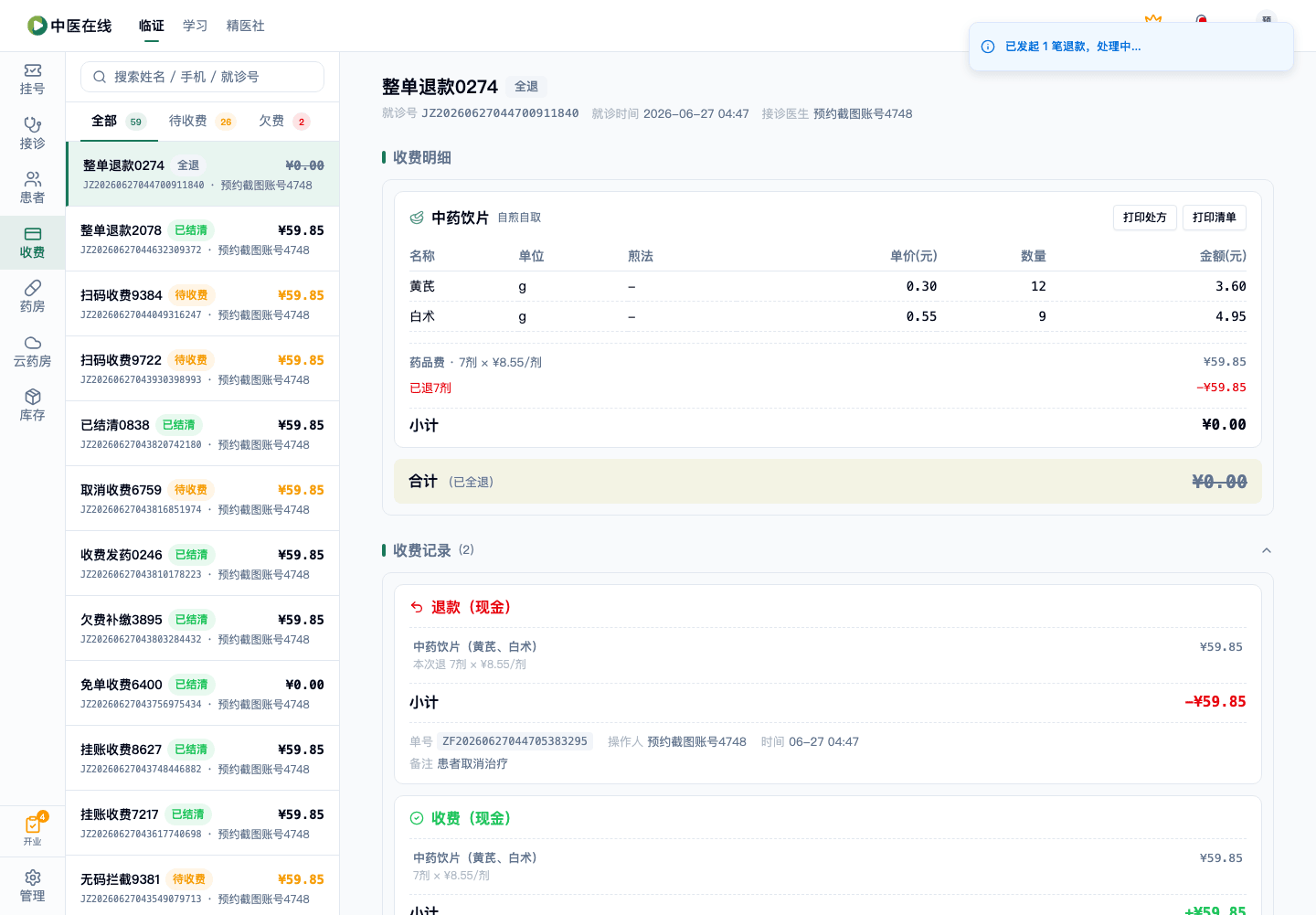Open the 免单收费6400 record

coord(203,693)
